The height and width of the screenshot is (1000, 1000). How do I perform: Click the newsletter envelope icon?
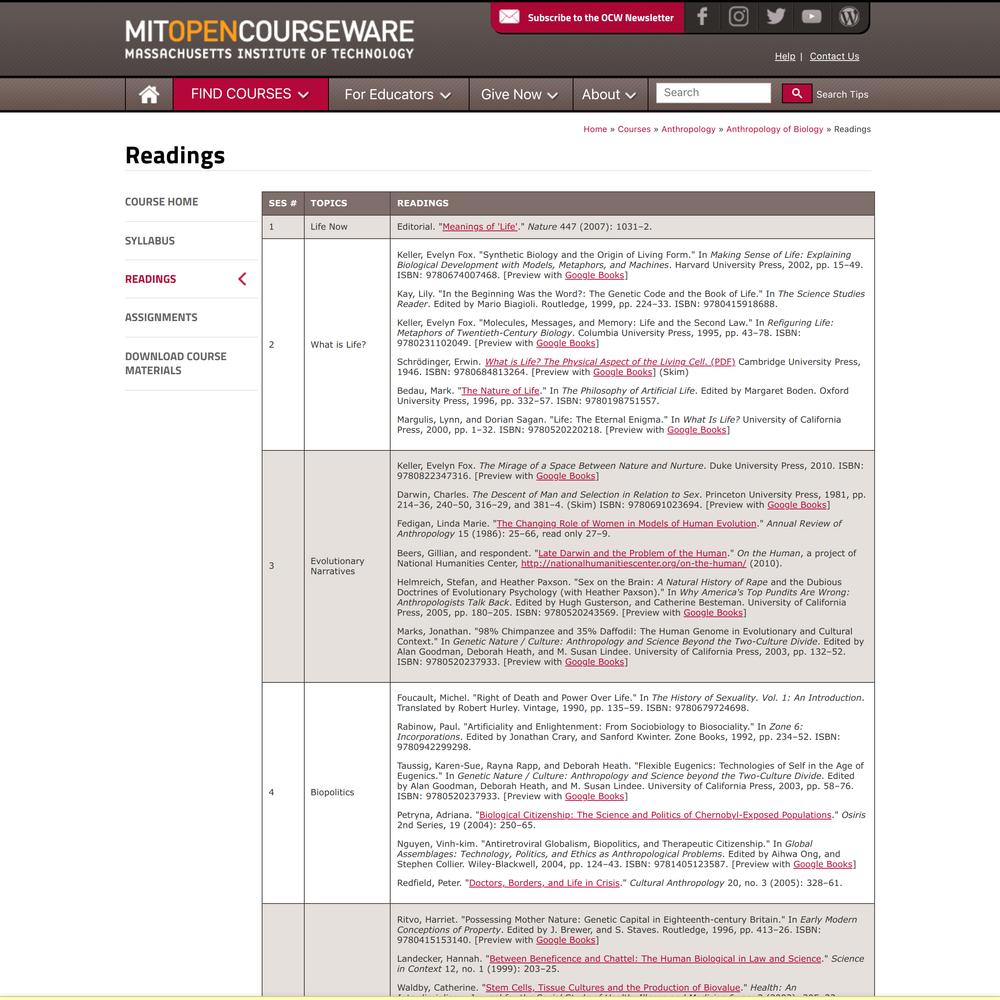pos(509,17)
